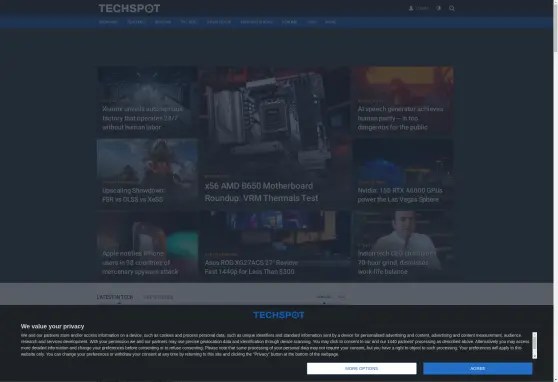Open Nvidia RTX A6000 Las Vegas Sphere article
Screen dimensions: 558x382
click(x=400, y=195)
